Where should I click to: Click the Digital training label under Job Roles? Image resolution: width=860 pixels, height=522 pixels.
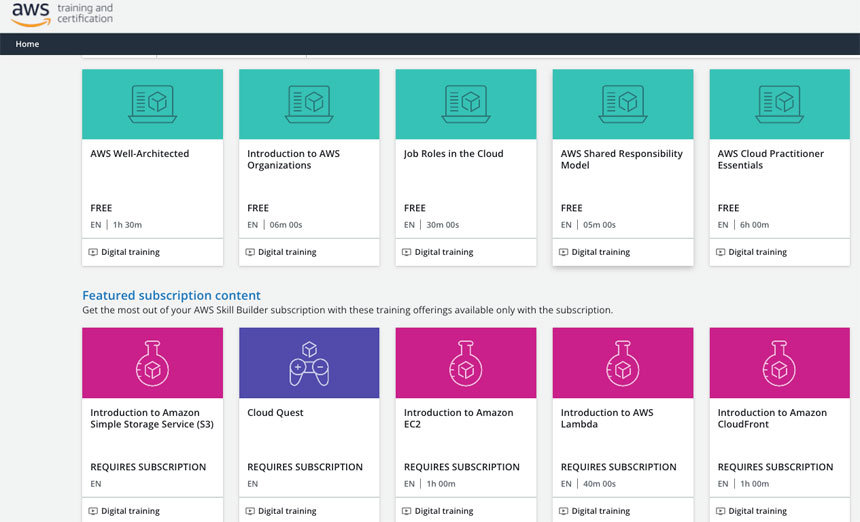[444, 252]
